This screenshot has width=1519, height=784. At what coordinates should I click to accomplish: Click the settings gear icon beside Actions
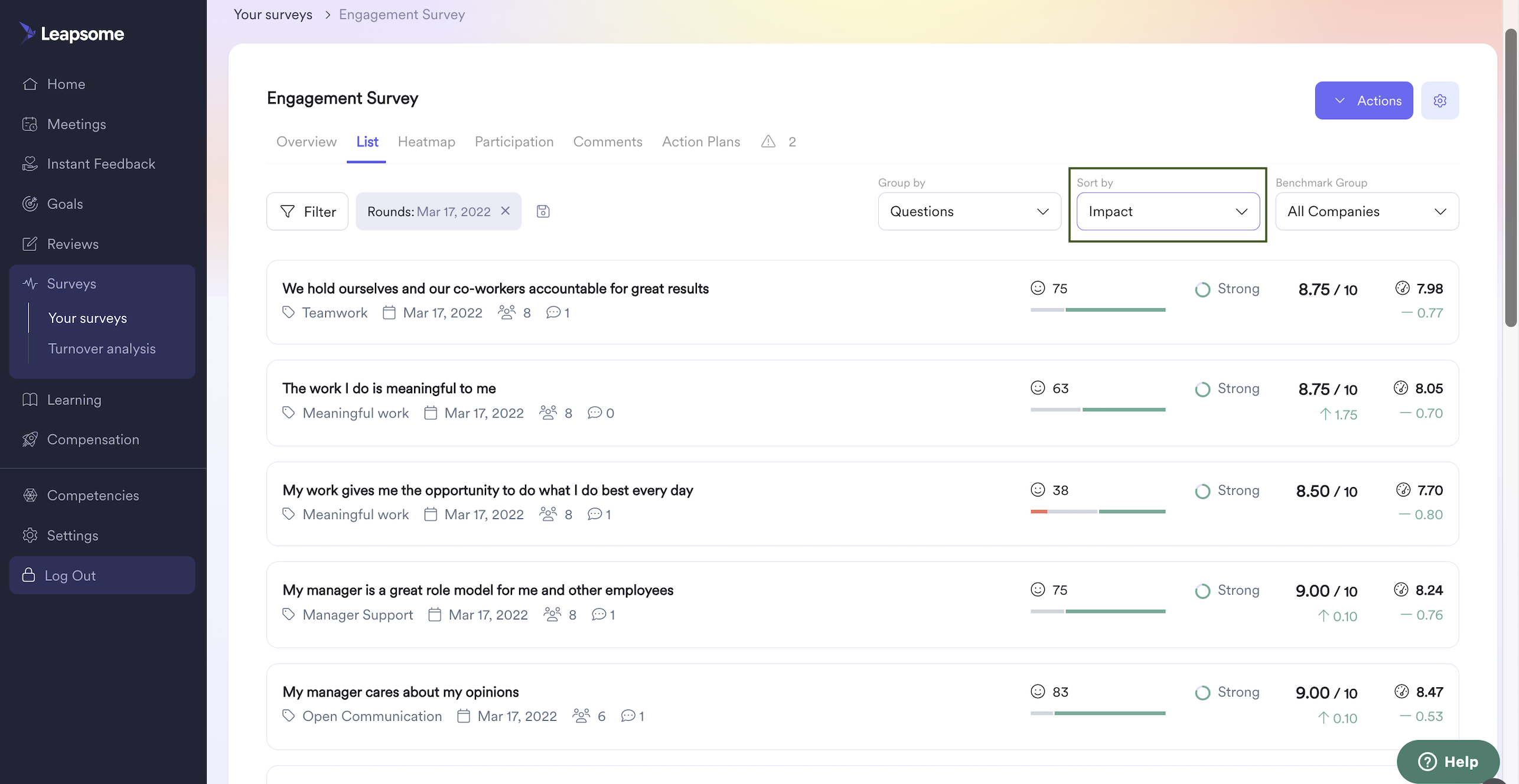coord(1439,100)
